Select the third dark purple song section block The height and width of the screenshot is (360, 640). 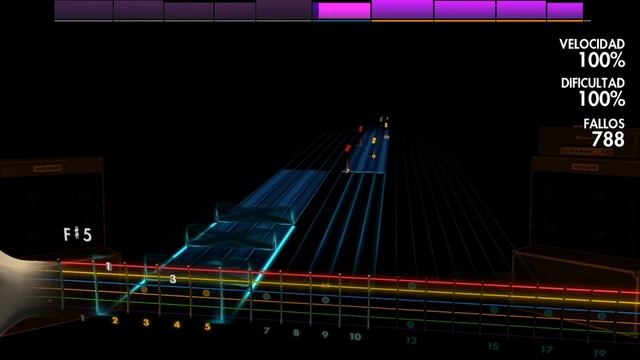[x=189, y=11]
